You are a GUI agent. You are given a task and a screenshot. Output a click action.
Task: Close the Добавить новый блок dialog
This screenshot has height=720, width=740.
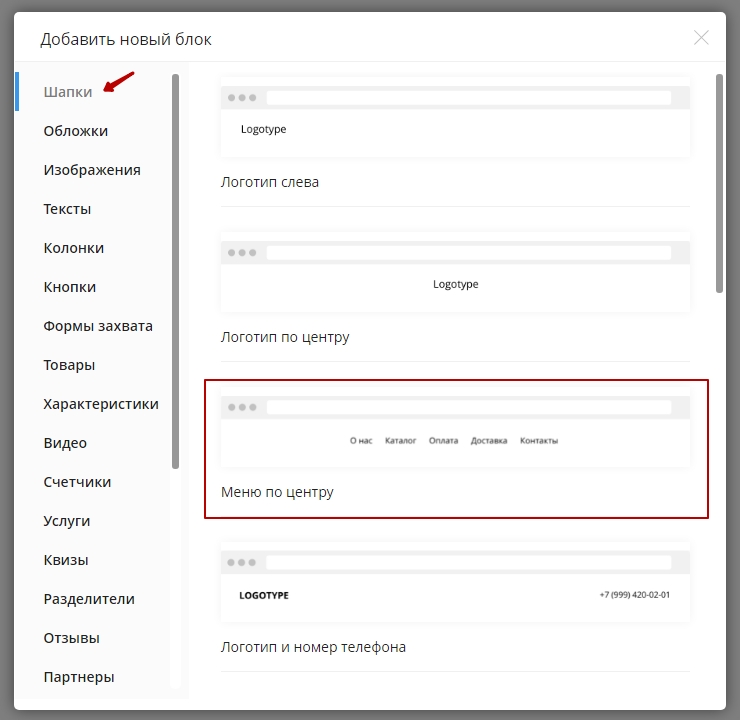pyautogui.click(x=701, y=38)
